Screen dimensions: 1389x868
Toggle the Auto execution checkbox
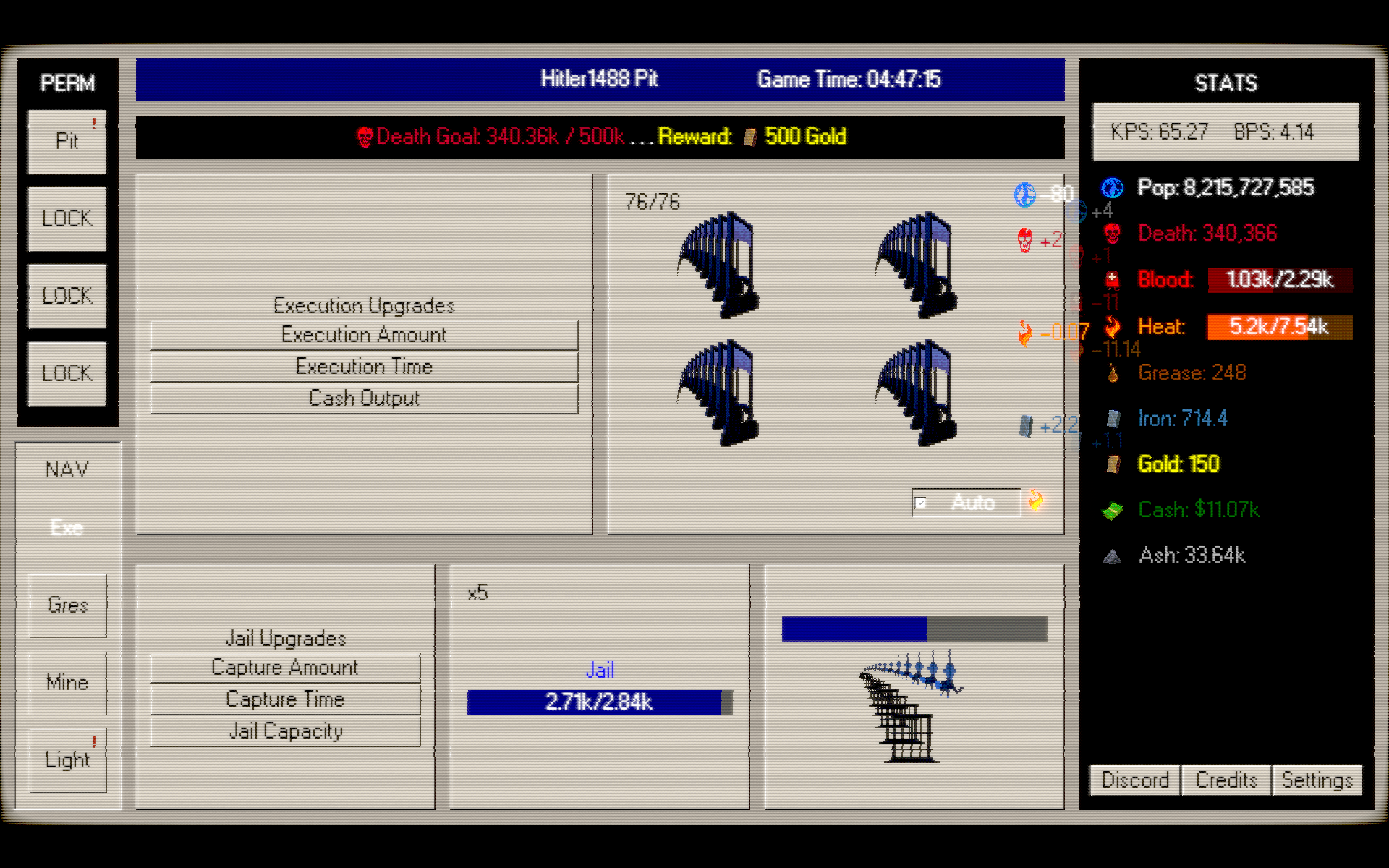coord(921,503)
